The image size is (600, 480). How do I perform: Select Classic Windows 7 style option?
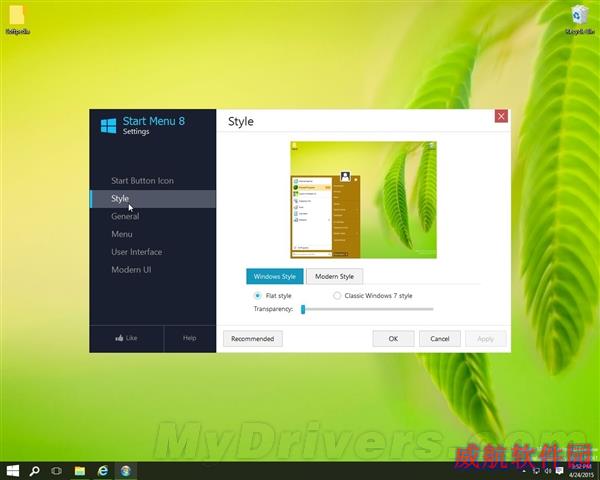tap(373, 296)
